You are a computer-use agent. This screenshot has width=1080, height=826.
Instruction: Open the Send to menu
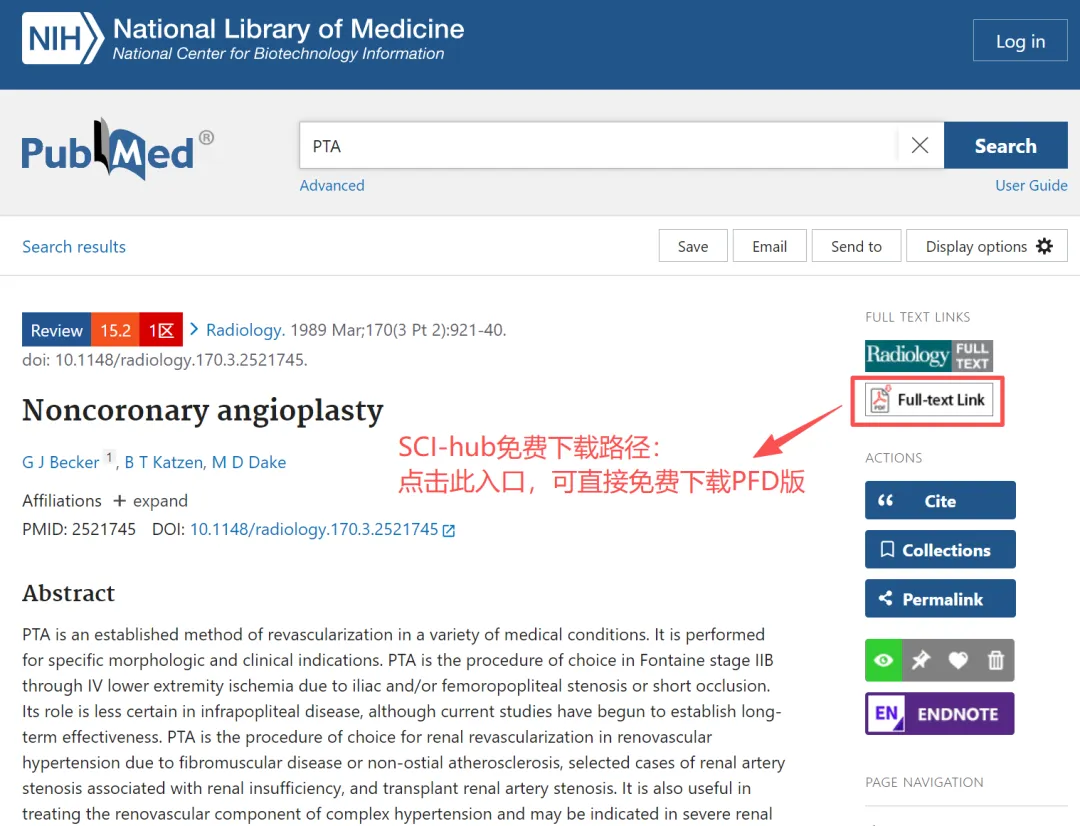coord(856,246)
